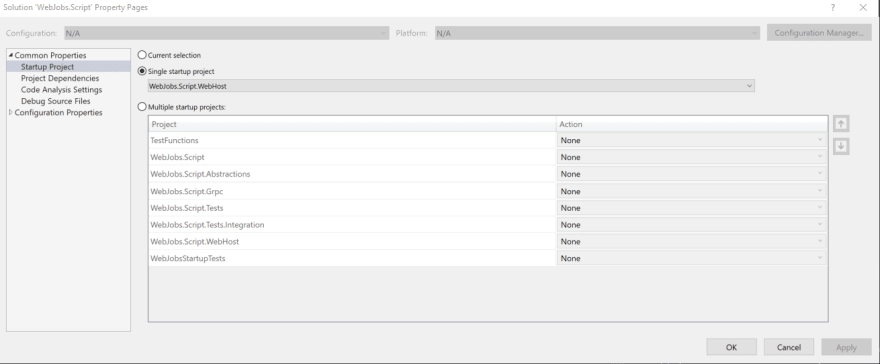
Task: Click the Configuration dropdown showing N/A
Action: pyautogui.click(x=226, y=33)
